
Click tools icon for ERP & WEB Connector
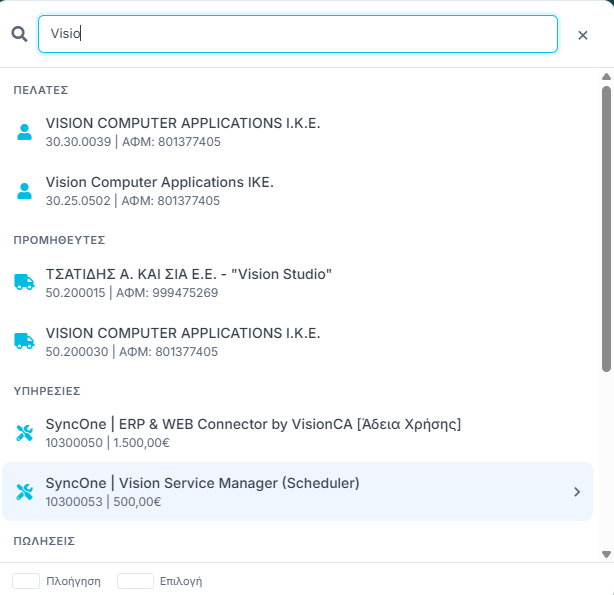24,433
